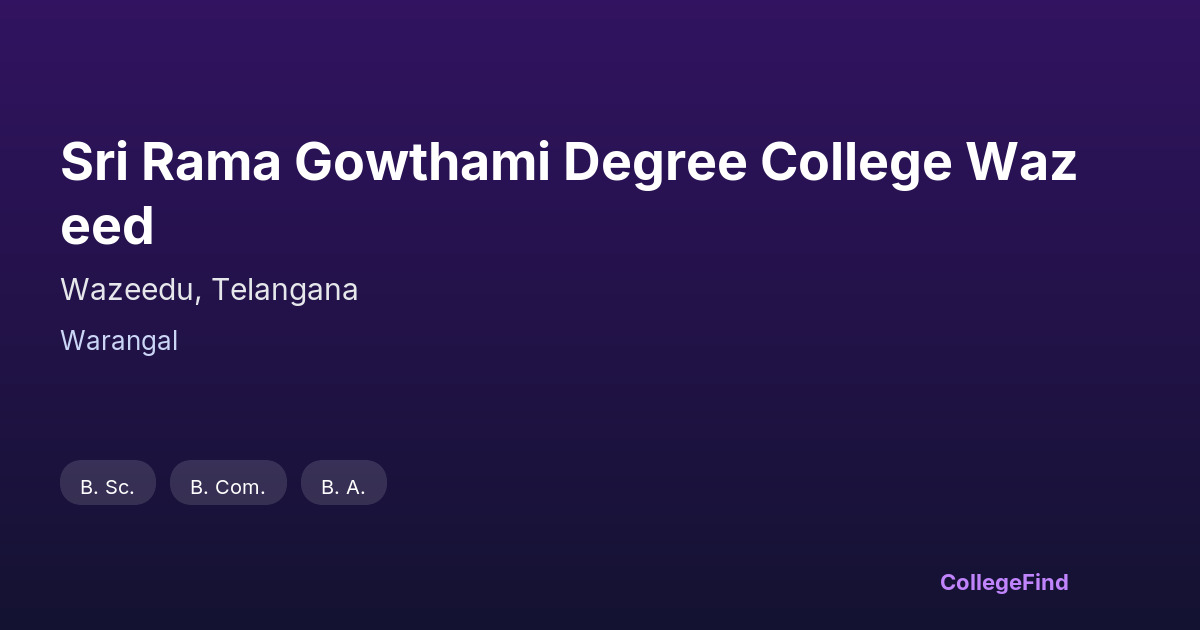Click Telangana in the location line

click(285, 290)
